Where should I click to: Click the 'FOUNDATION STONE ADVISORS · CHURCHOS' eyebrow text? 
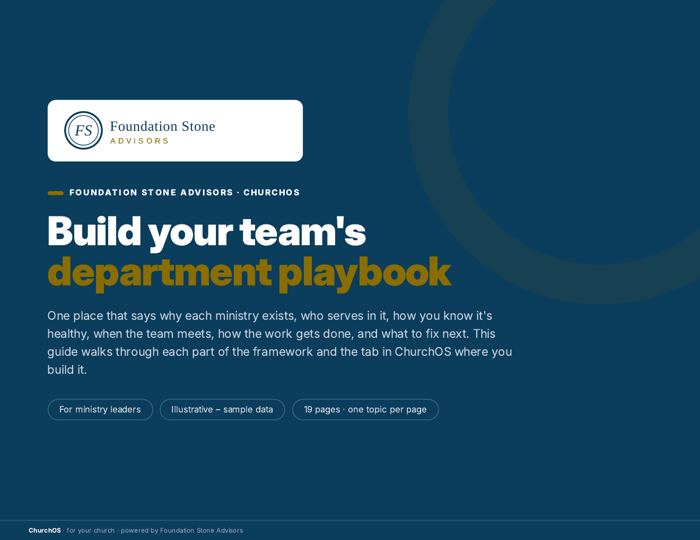pos(184,192)
